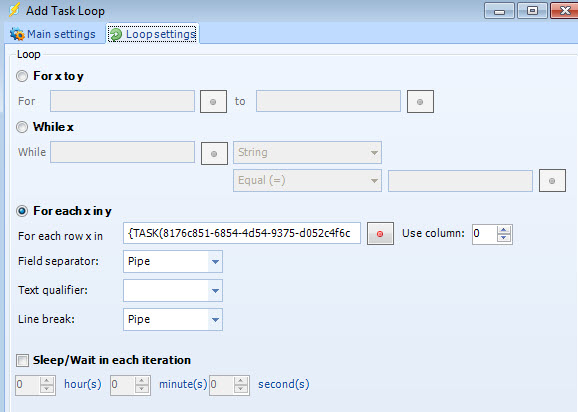Image resolution: width=578 pixels, height=412 pixels.
Task: Select the 'For x to y' radio option
Action: tap(22, 76)
